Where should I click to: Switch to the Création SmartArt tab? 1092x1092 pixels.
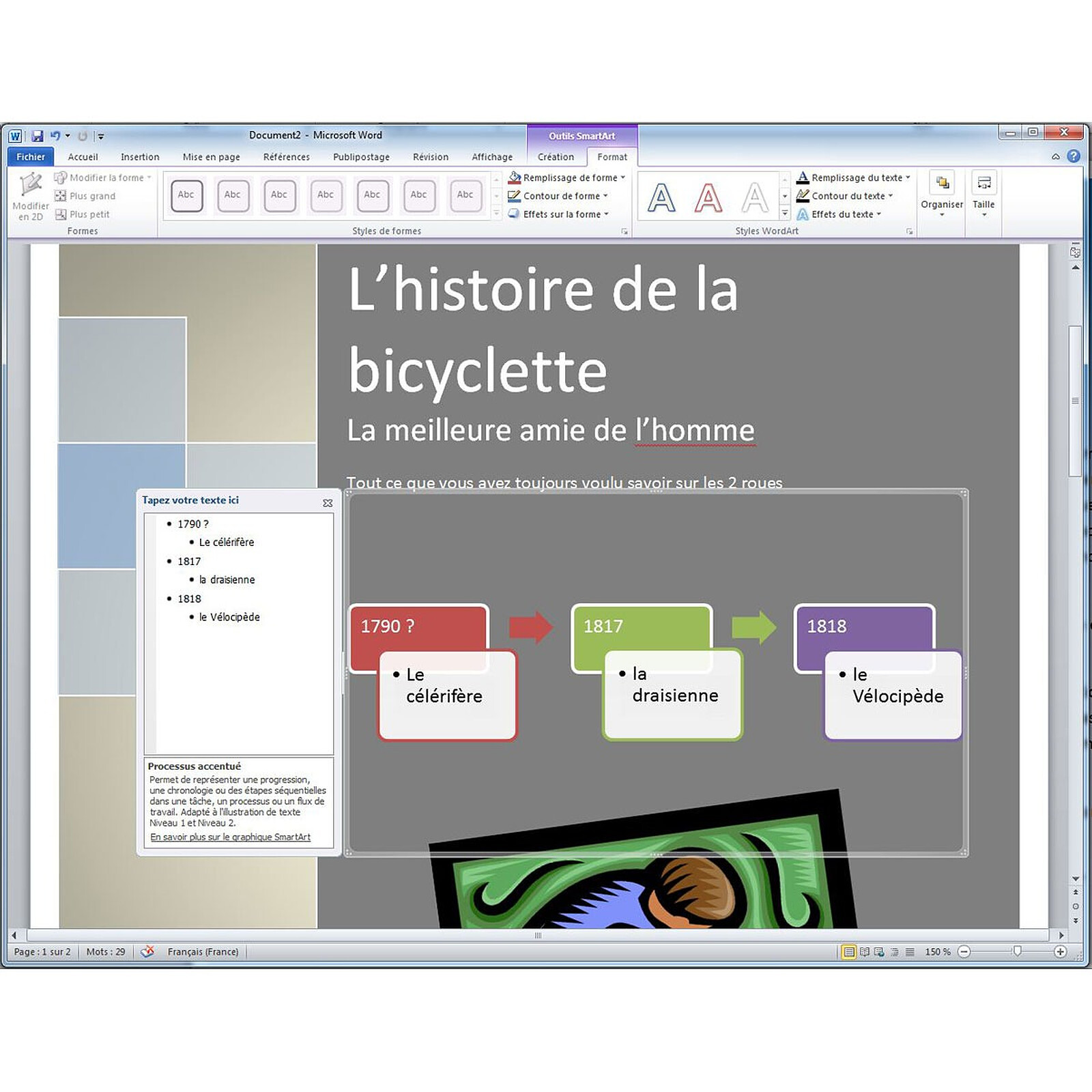pos(556,157)
